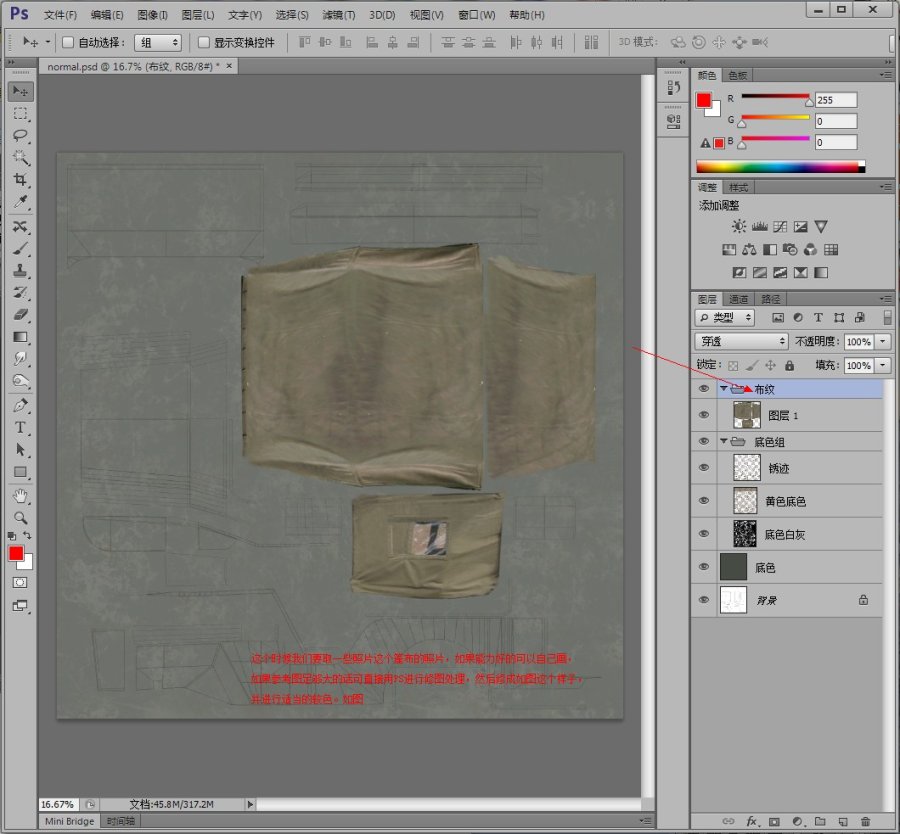The image size is (900, 834).
Task: Open the 不透明度 opacity dropdown arrow
Action: tap(883, 342)
